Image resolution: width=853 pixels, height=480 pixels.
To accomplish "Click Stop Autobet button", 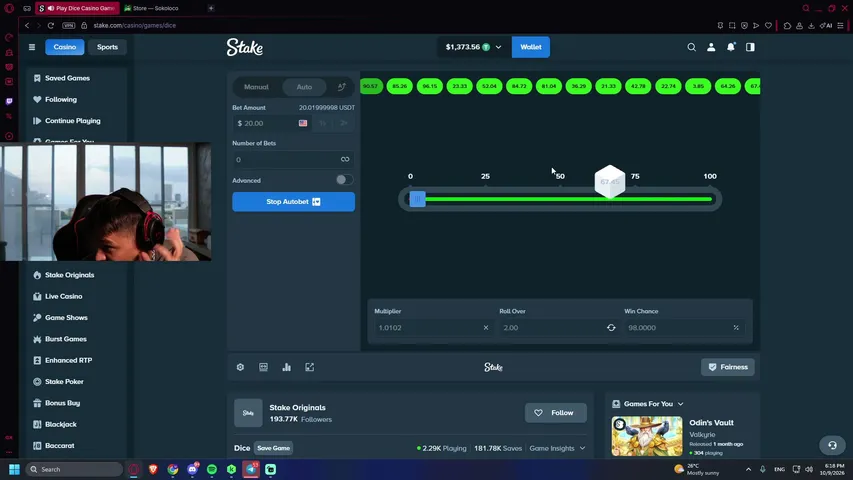I will pos(293,202).
